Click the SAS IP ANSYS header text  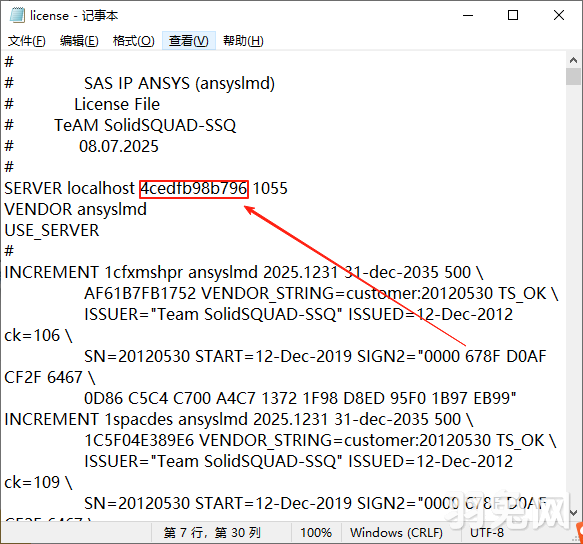(x=179, y=83)
